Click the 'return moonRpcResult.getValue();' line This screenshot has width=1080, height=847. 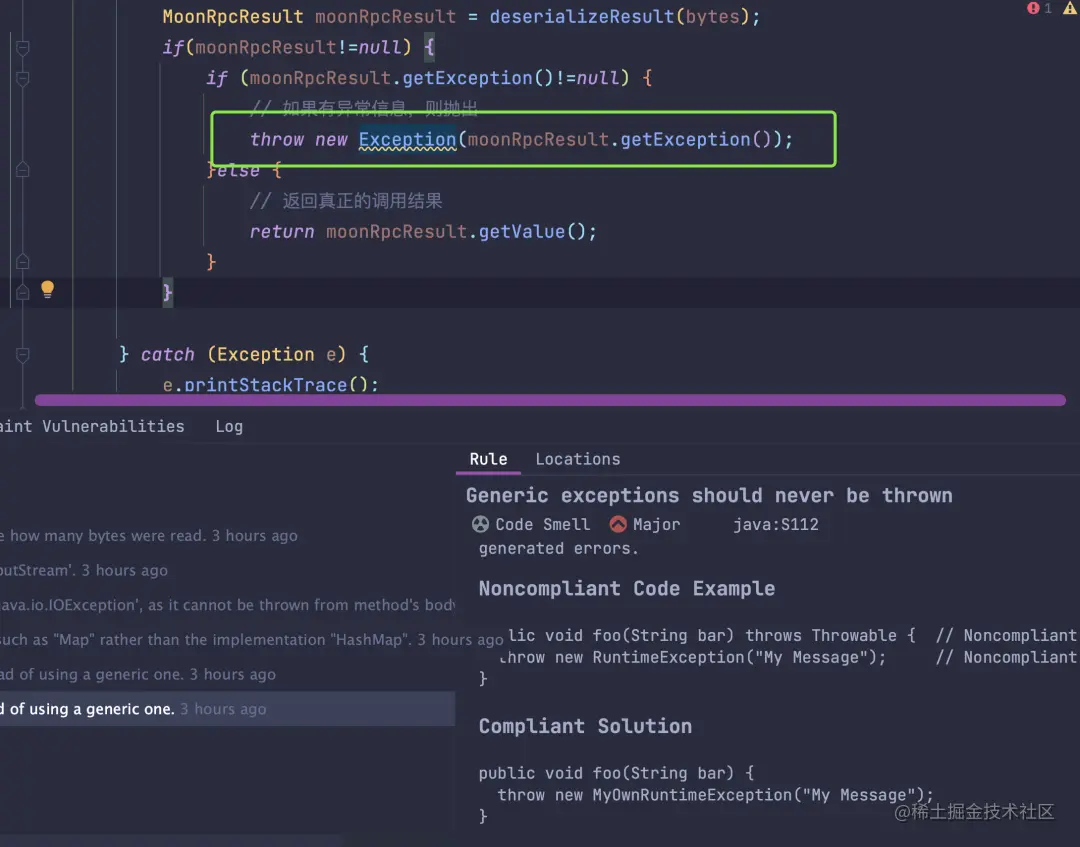click(423, 232)
